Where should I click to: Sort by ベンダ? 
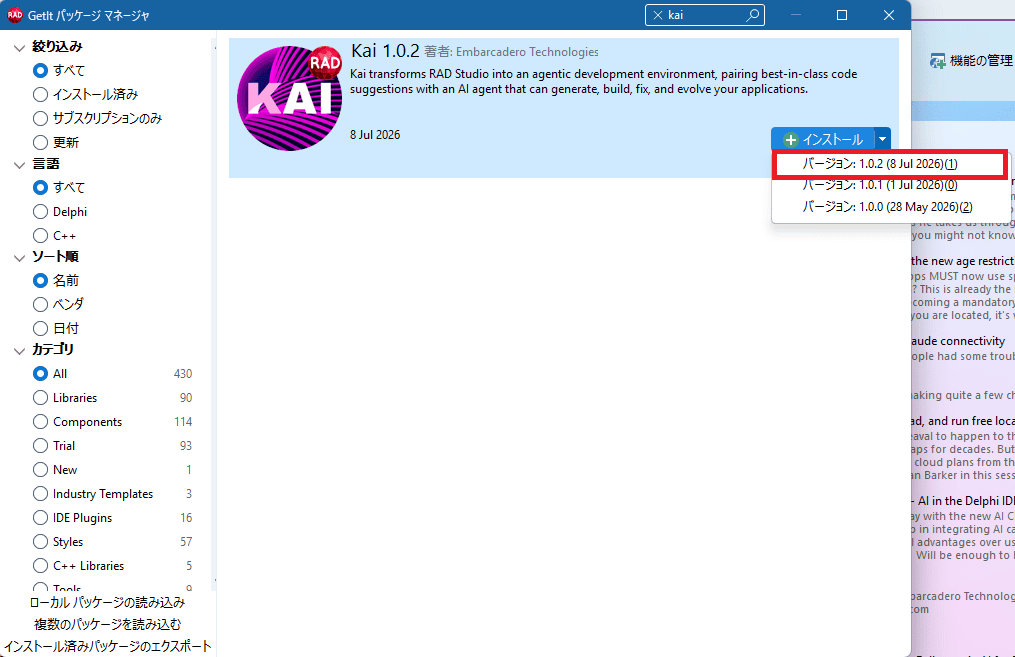40,304
